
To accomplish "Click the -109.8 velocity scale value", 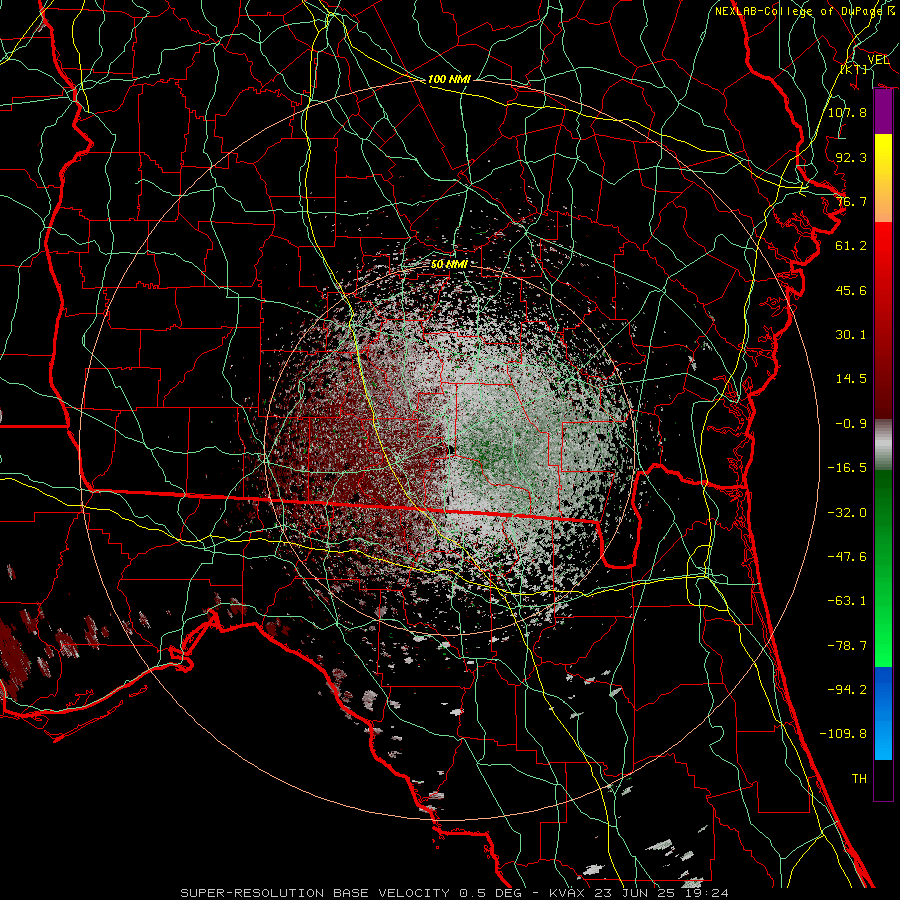I will pyautogui.click(x=843, y=734).
